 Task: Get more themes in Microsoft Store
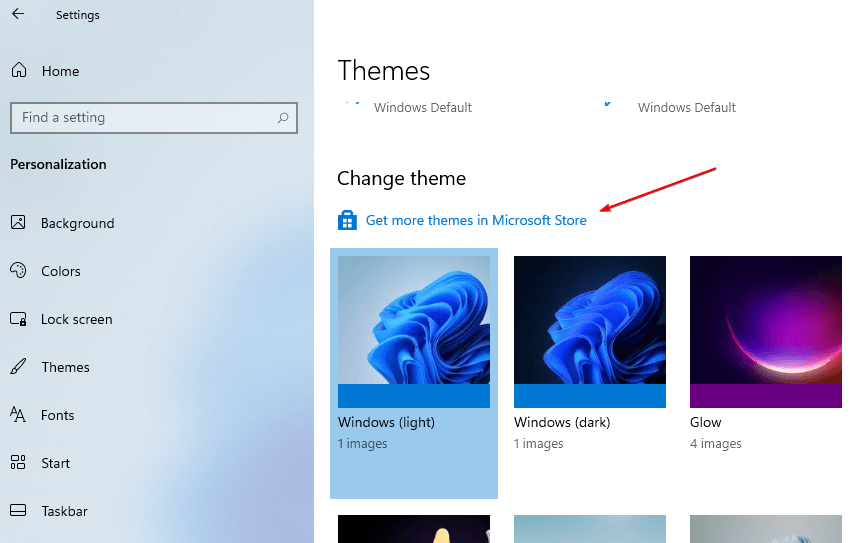pos(476,220)
